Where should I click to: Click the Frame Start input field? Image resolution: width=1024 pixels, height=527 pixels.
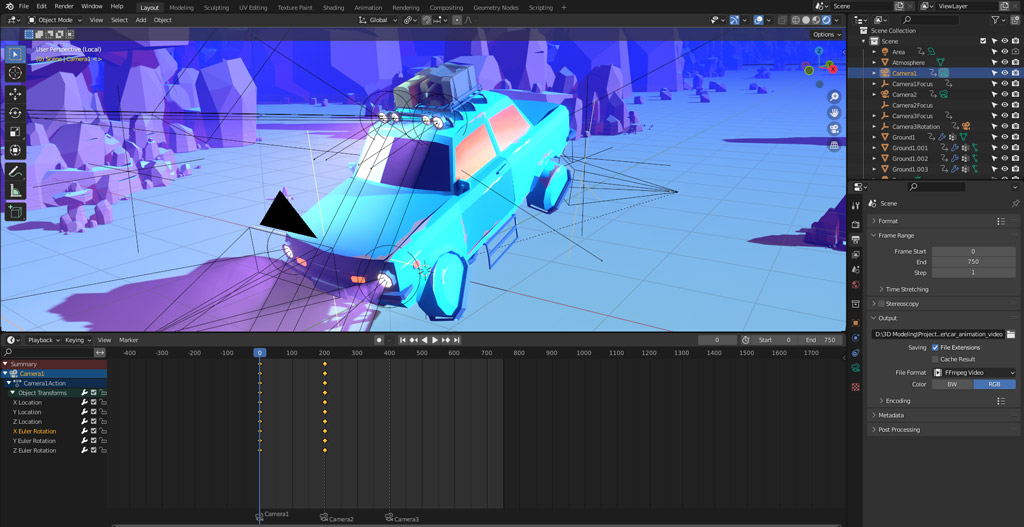[x=973, y=251]
